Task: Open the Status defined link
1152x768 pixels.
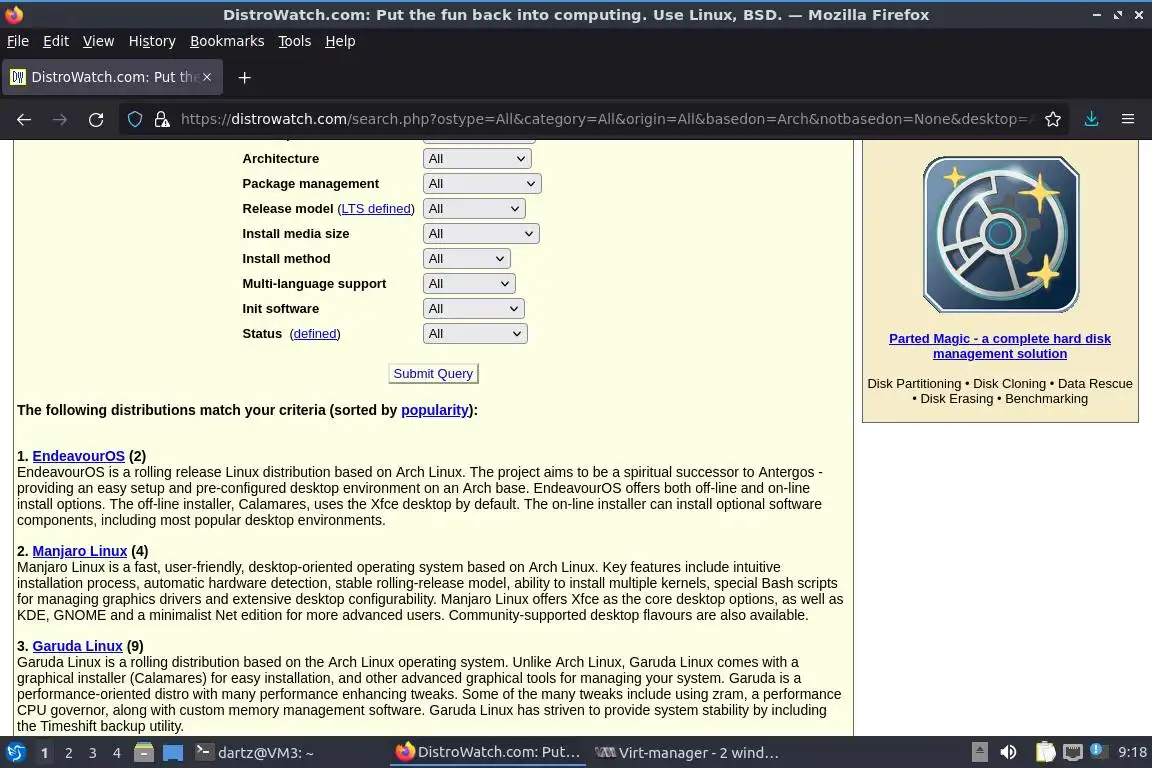Action: point(314,334)
